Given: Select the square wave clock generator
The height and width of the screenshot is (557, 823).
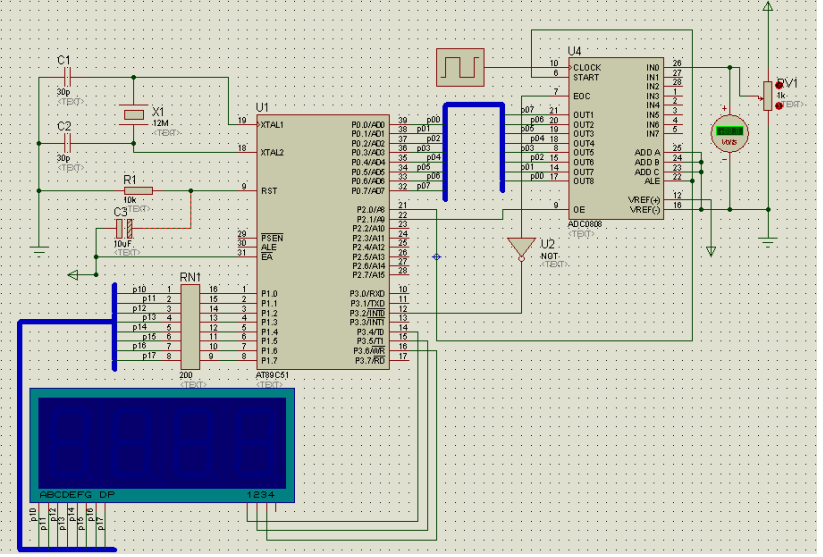Looking at the screenshot, I should [x=459, y=68].
